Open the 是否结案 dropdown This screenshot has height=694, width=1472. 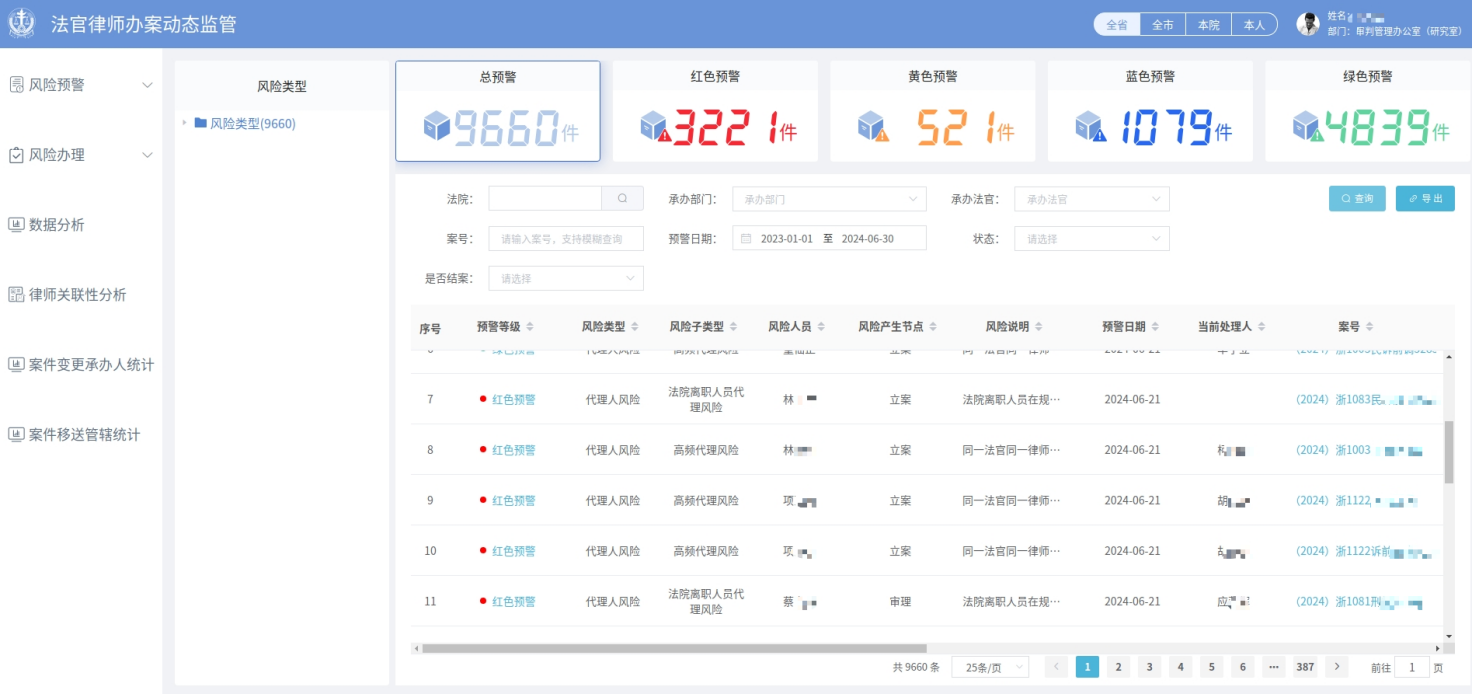pyautogui.click(x=565, y=279)
